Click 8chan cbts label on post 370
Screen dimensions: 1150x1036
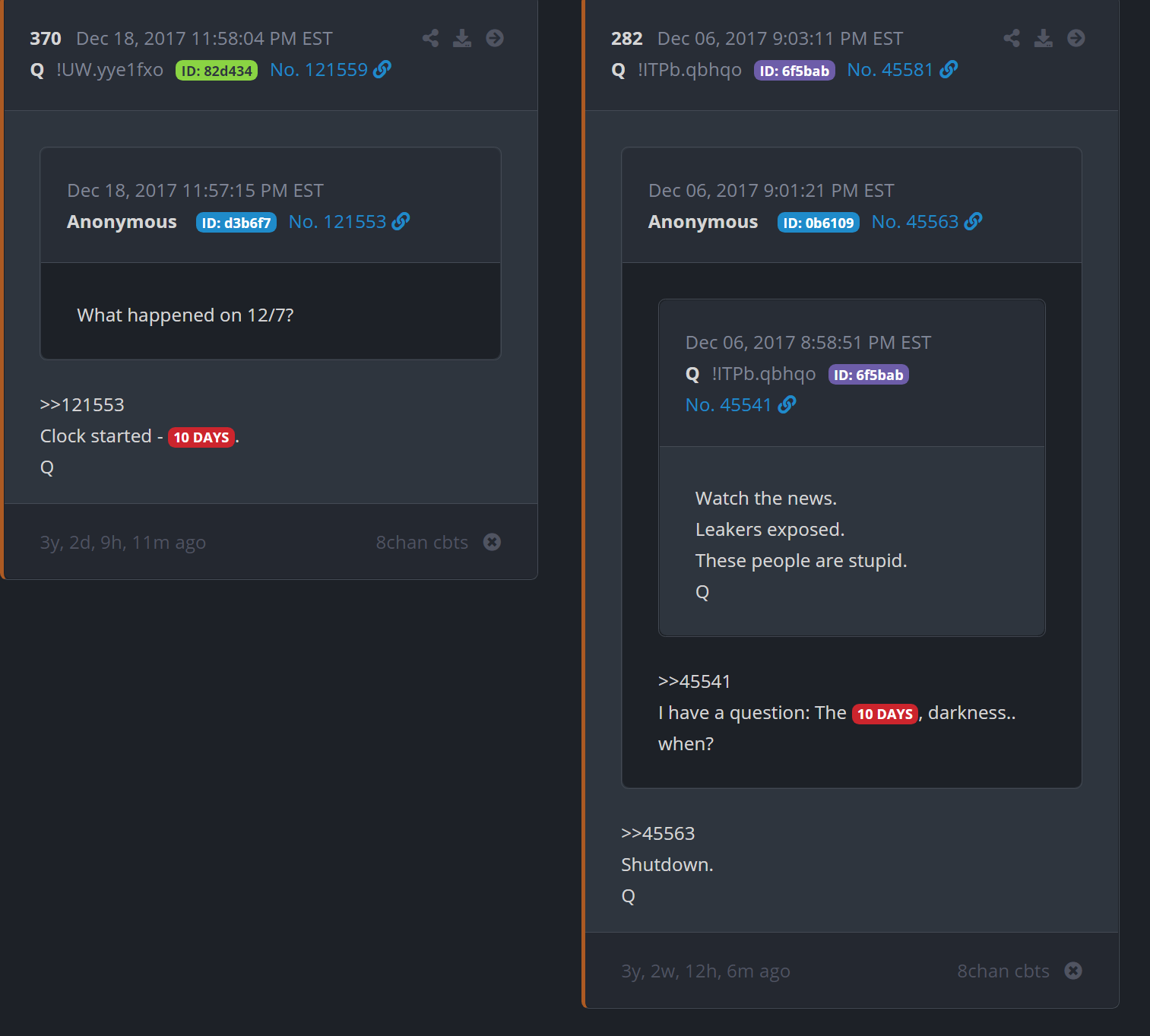click(x=422, y=543)
